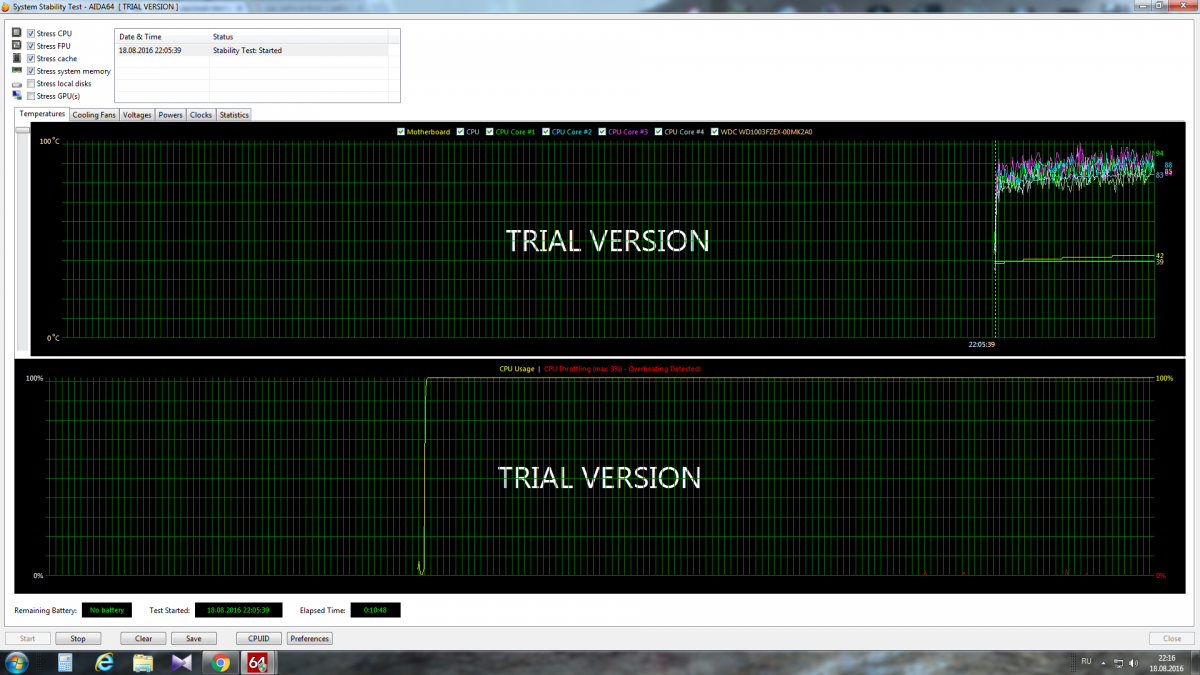Click the No battery status field
1200x675 pixels.
click(107, 610)
